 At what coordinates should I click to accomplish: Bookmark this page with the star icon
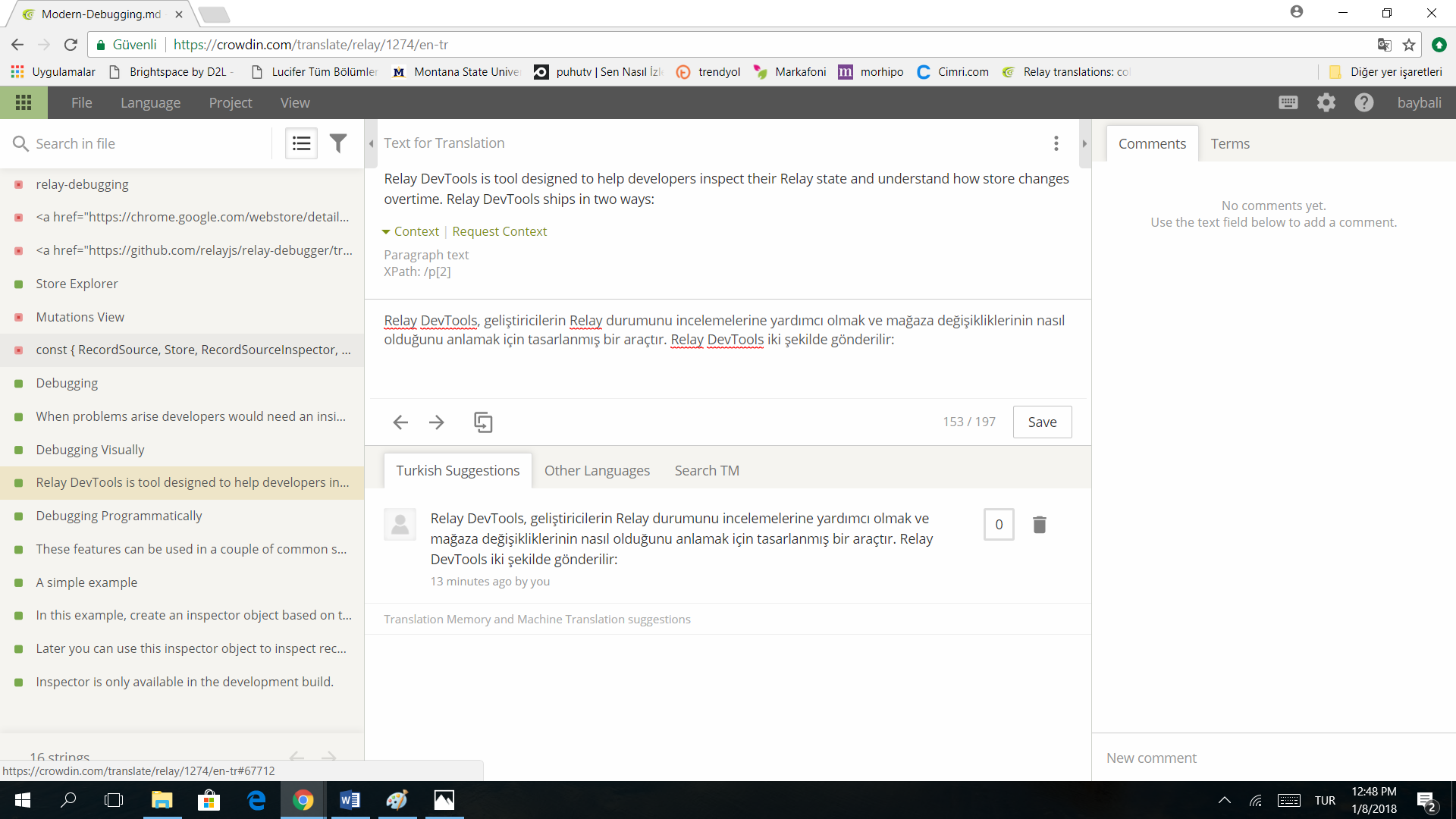click(1409, 45)
